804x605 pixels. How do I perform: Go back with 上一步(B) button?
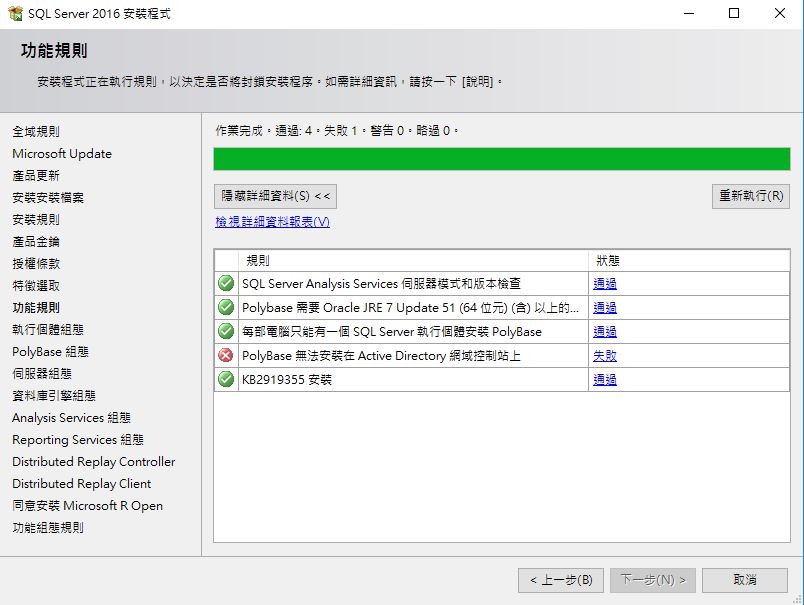[561, 580]
